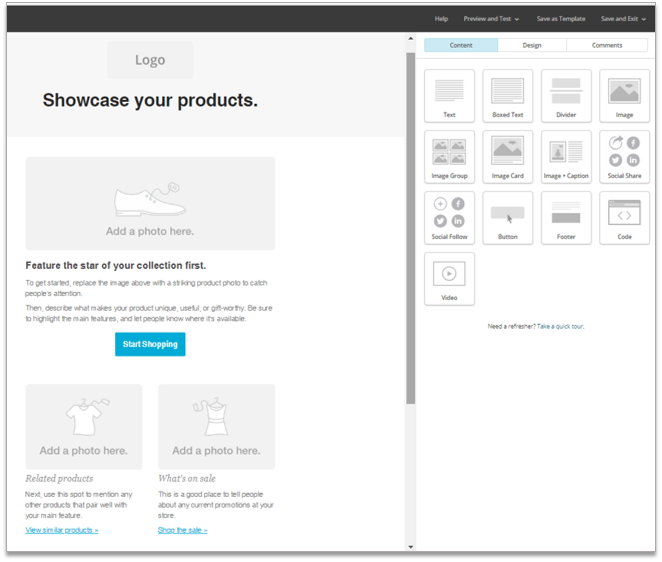Select the Footer content block
Screen dimensions: 662x562
(566, 218)
